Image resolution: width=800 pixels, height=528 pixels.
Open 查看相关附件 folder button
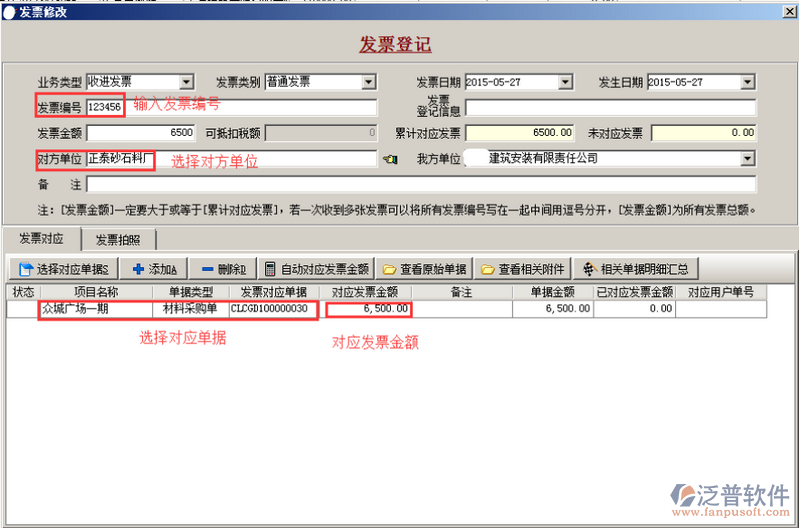click(523, 269)
